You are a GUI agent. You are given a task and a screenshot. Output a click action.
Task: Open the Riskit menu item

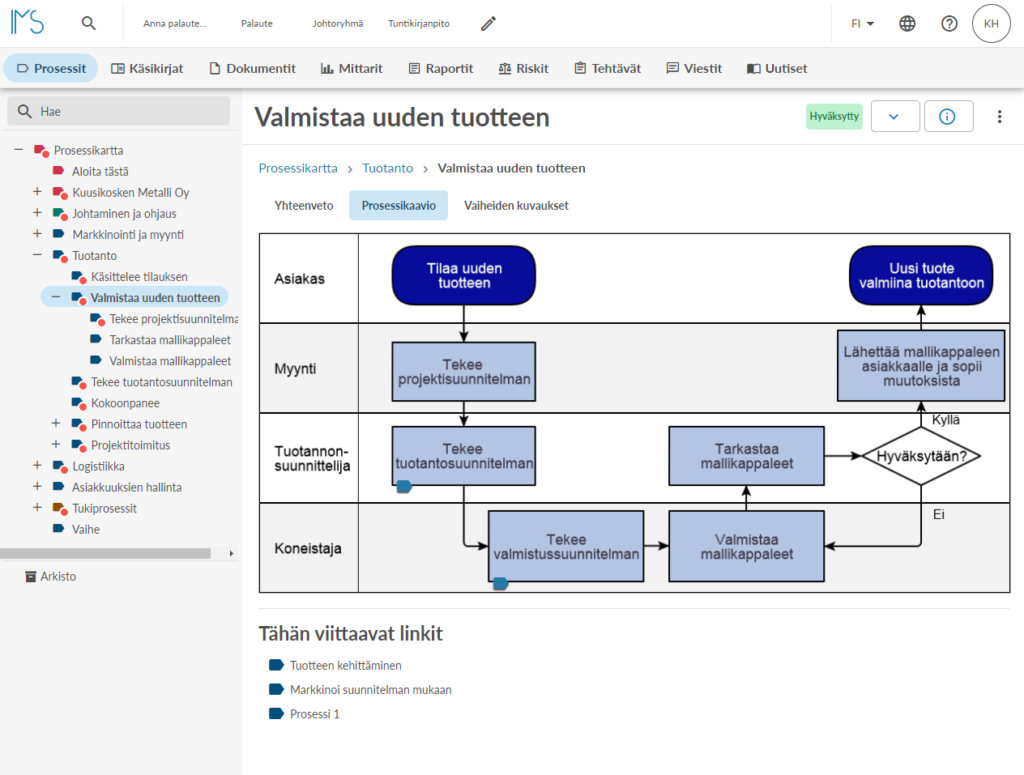pyautogui.click(x=524, y=69)
